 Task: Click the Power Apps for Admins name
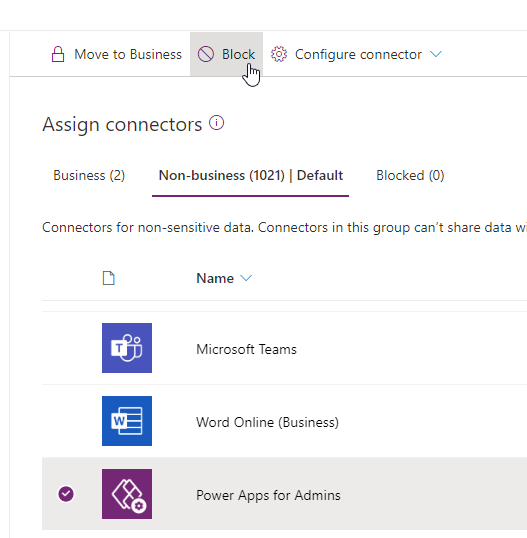point(268,495)
